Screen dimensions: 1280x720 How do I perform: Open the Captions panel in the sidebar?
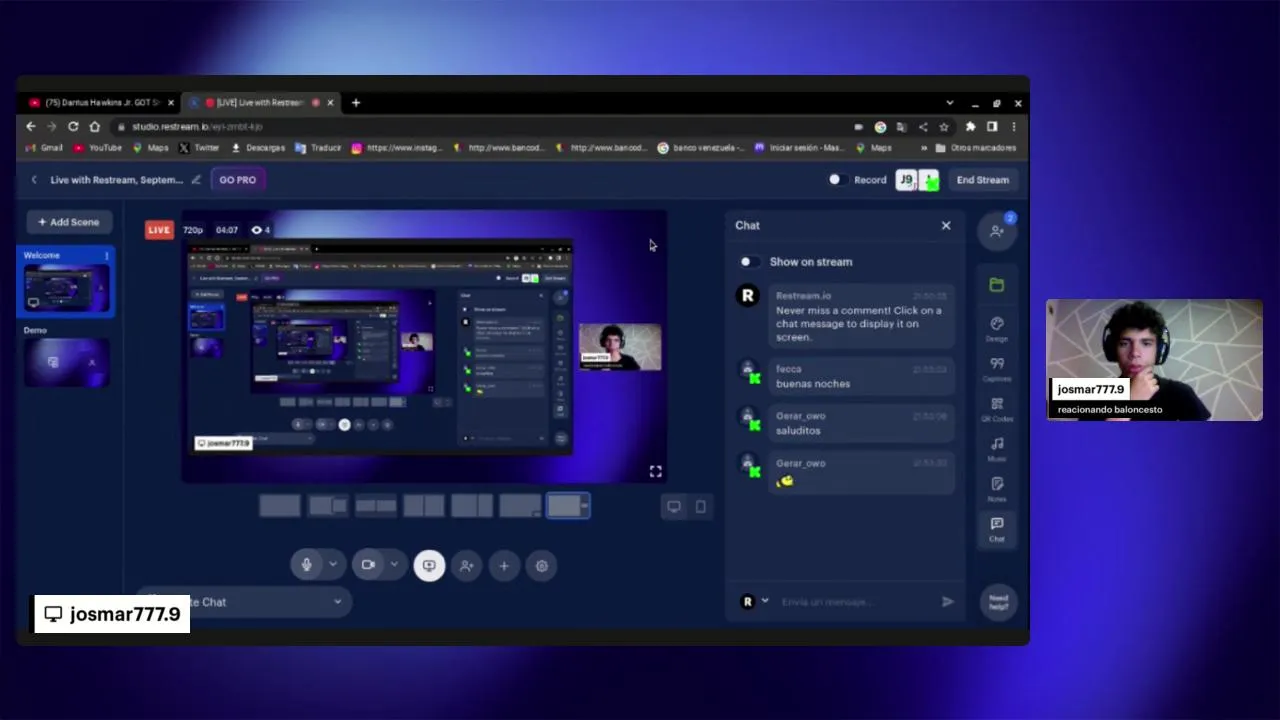[997, 369]
